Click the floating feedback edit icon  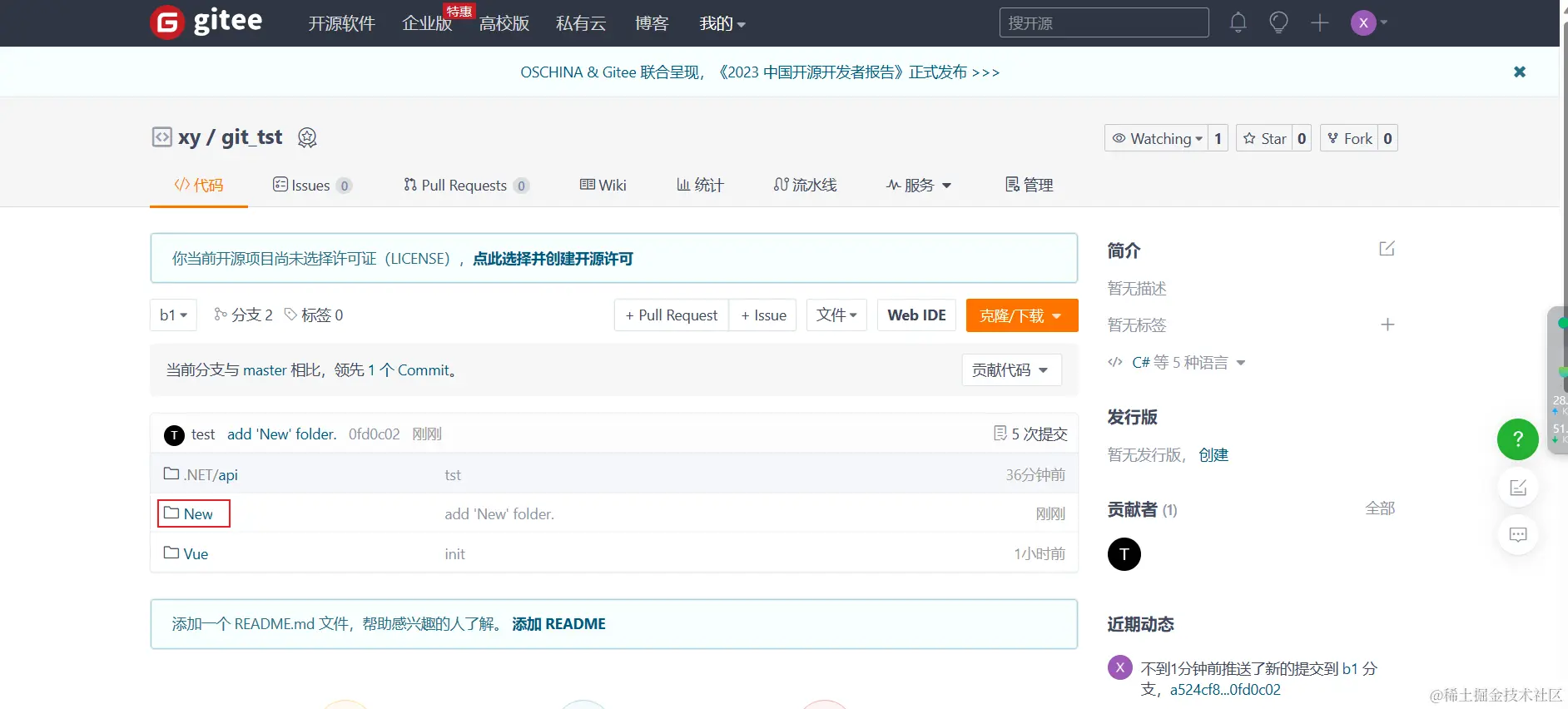[1517, 488]
